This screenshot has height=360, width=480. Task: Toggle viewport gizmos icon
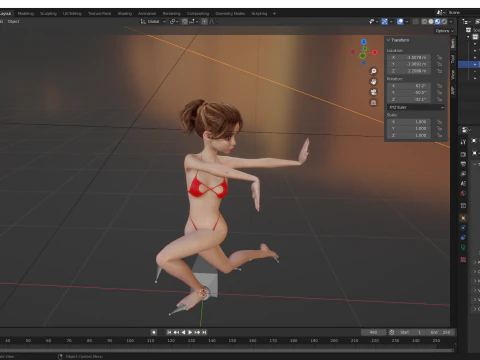click(x=385, y=21)
